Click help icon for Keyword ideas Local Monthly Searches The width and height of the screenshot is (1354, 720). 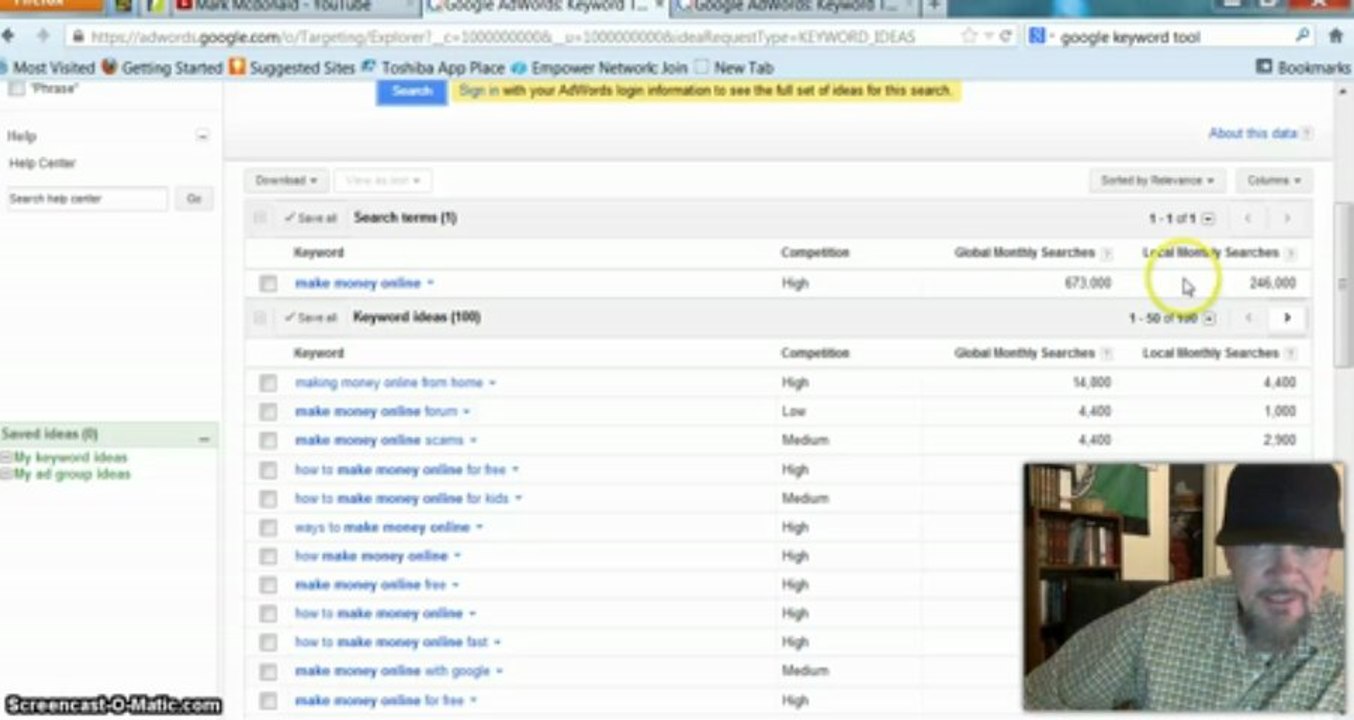(x=1291, y=353)
